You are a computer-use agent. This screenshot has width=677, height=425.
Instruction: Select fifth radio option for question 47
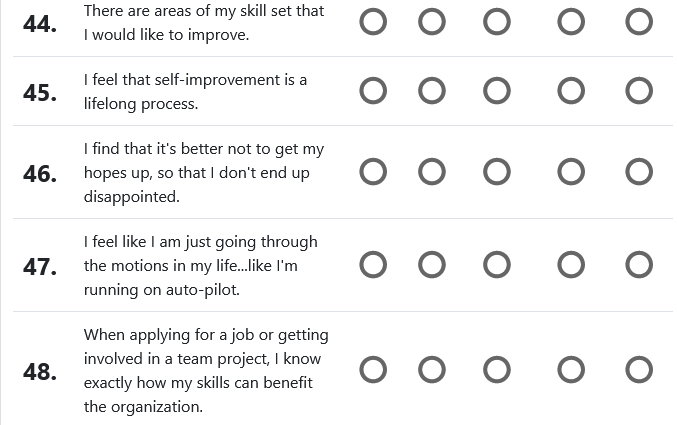(x=639, y=265)
